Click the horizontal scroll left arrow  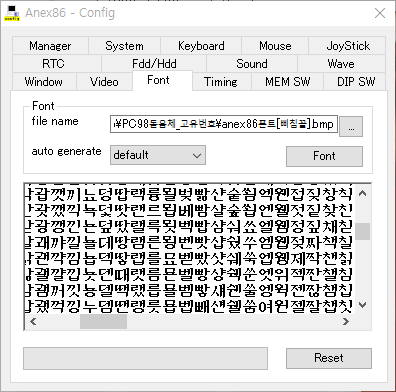pos(33,322)
